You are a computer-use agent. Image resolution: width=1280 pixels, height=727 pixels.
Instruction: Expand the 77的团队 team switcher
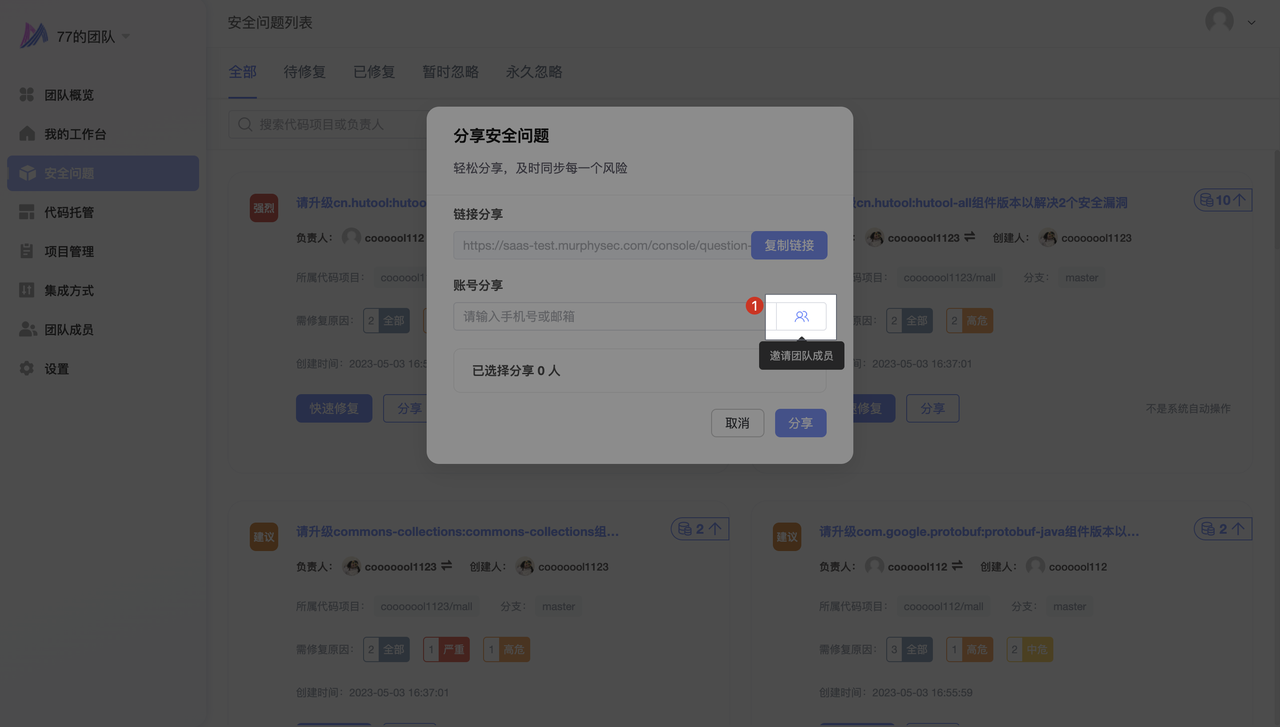tap(92, 37)
